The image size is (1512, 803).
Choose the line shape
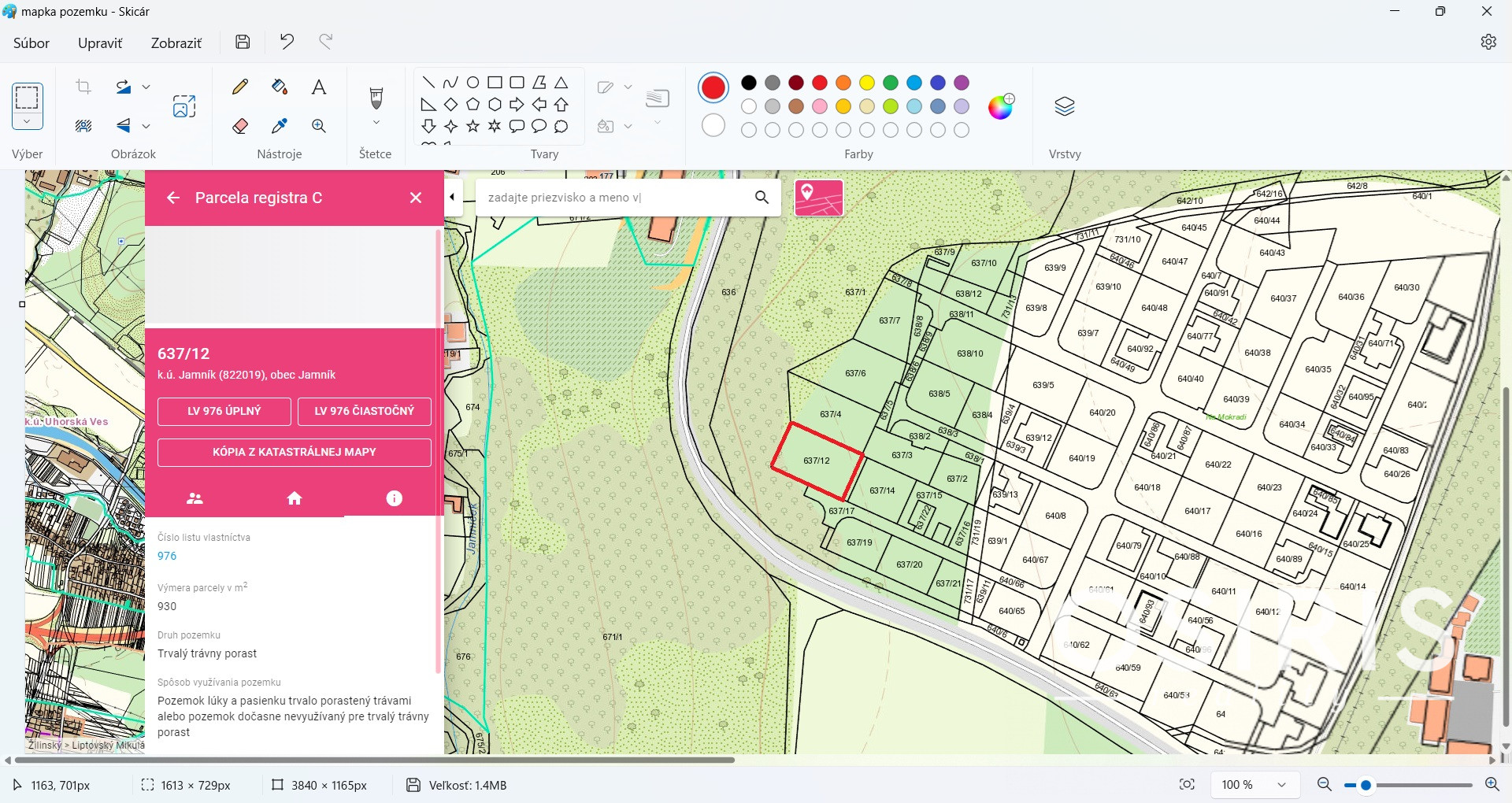pos(428,83)
